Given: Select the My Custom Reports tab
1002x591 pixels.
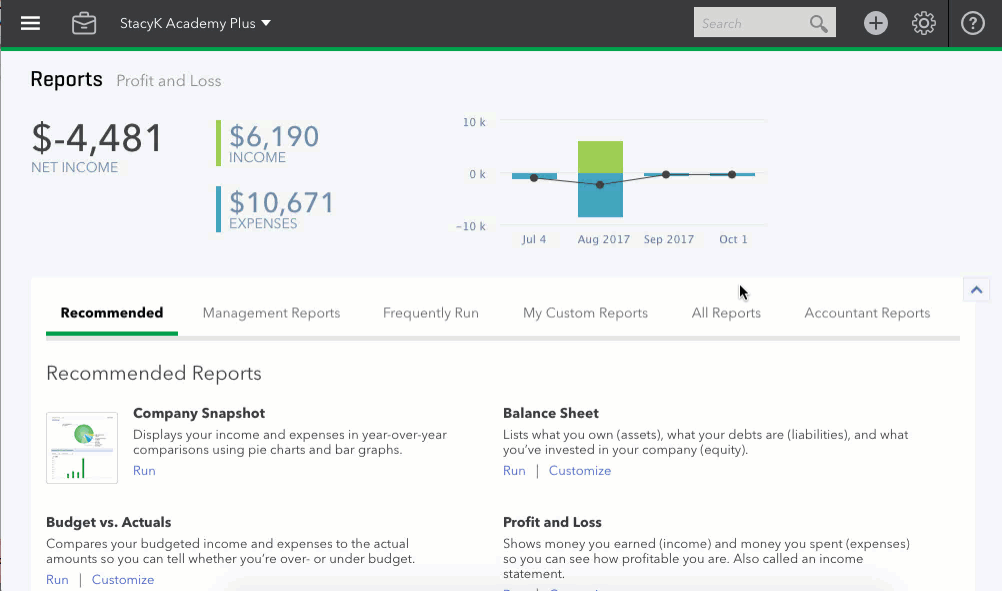Looking at the screenshot, I should [x=585, y=313].
